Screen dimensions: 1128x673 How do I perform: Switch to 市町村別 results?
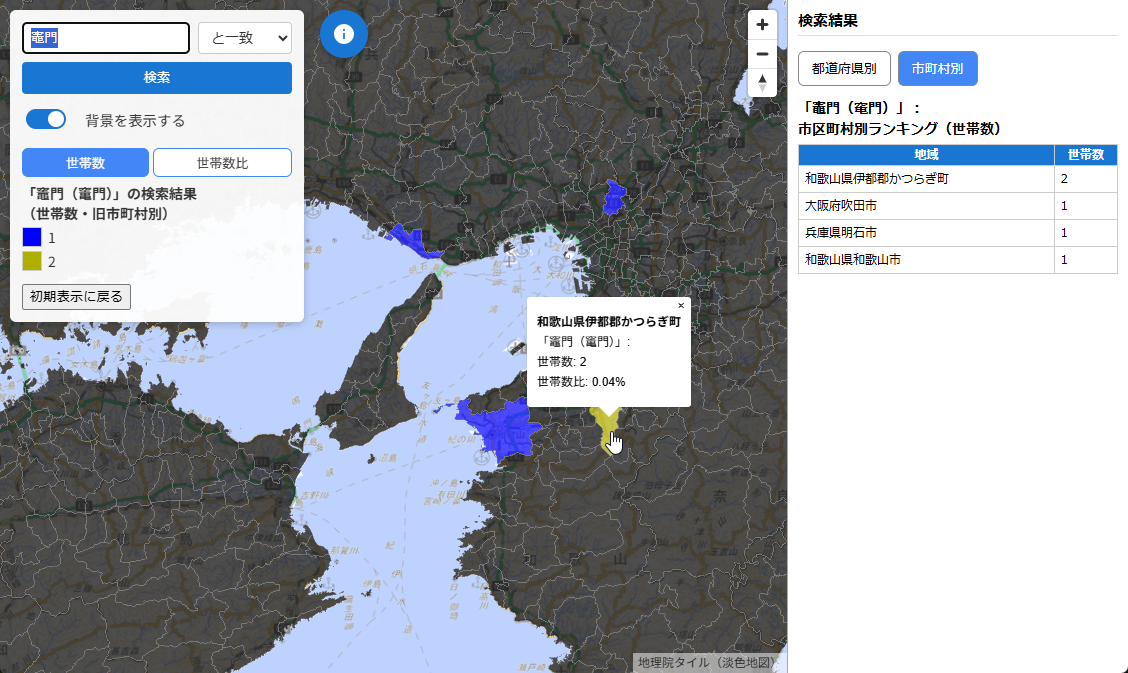pos(937,68)
